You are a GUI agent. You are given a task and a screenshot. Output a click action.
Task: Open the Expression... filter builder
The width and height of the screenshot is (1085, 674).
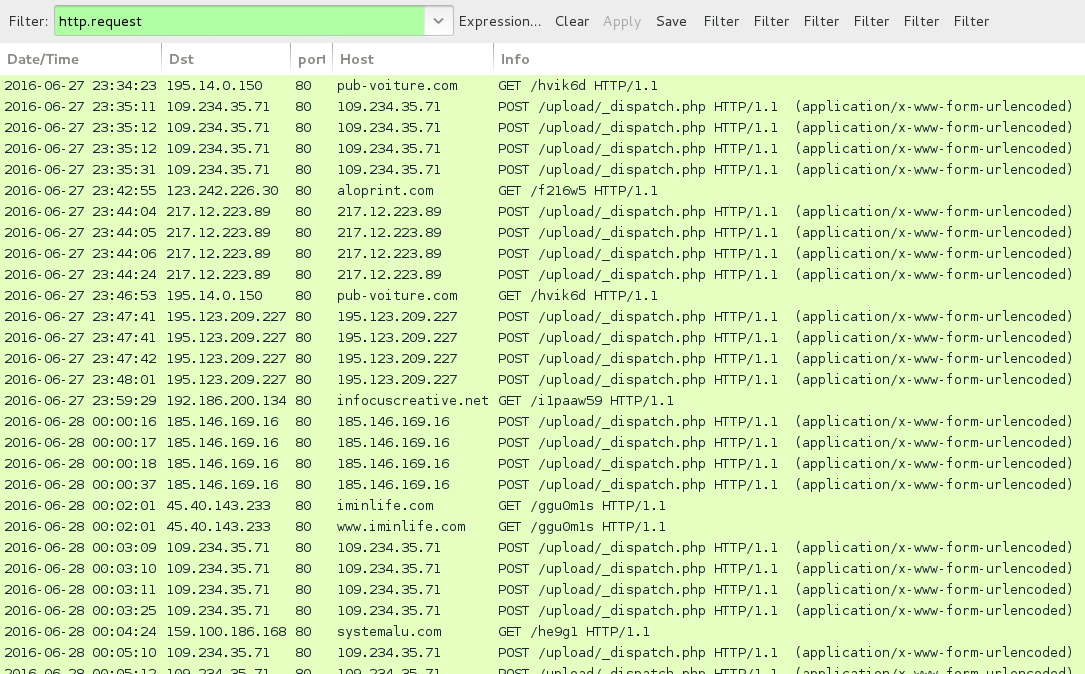click(x=500, y=21)
